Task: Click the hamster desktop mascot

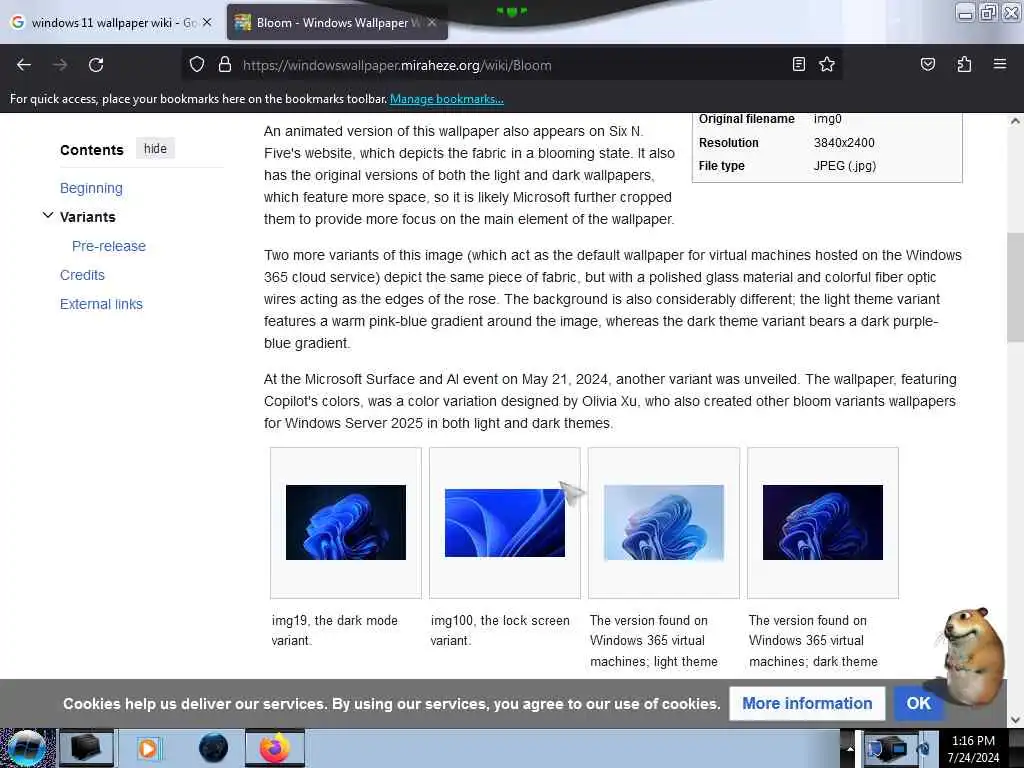Action: pyautogui.click(x=971, y=655)
